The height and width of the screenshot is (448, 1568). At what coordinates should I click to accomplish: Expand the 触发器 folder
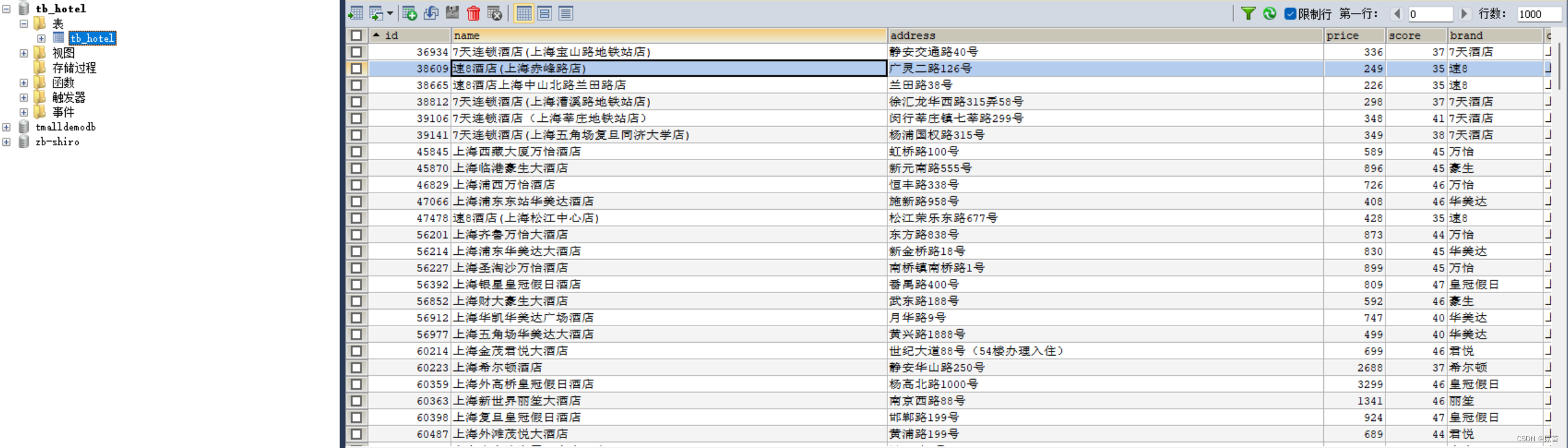click(x=24, y=97)
